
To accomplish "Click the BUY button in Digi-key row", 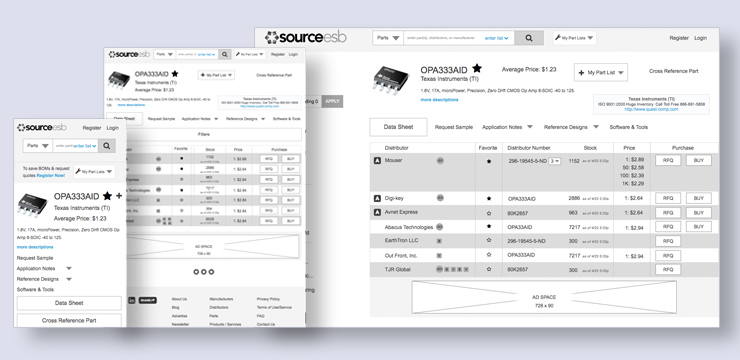I will tap(698, 199).
